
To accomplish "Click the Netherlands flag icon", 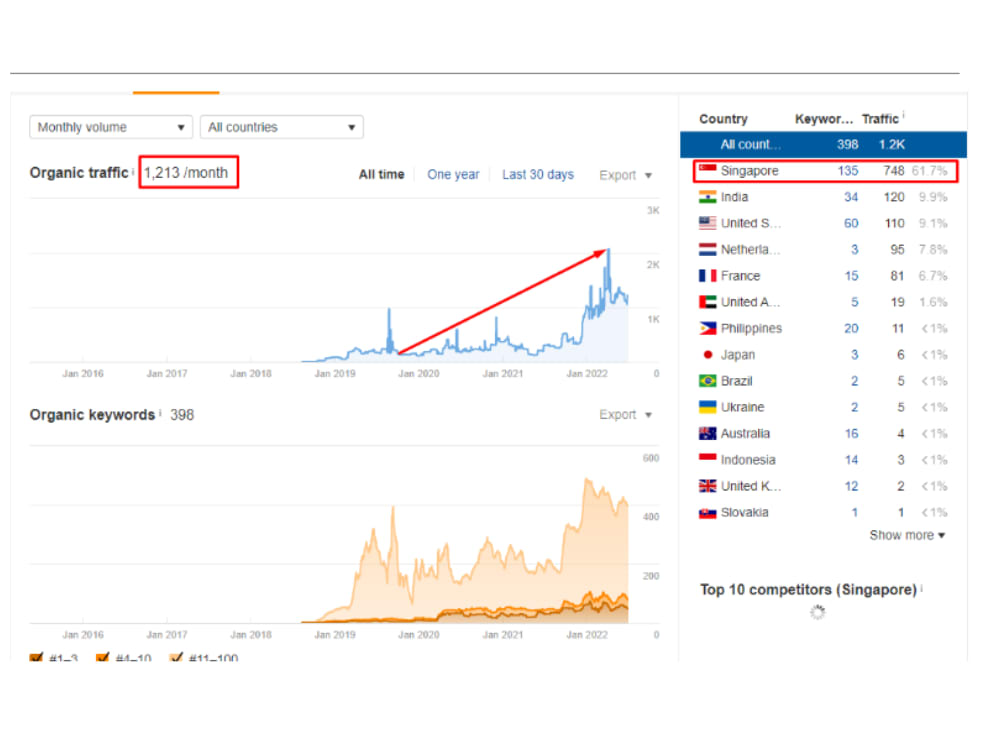I will [x=707, y=249].
